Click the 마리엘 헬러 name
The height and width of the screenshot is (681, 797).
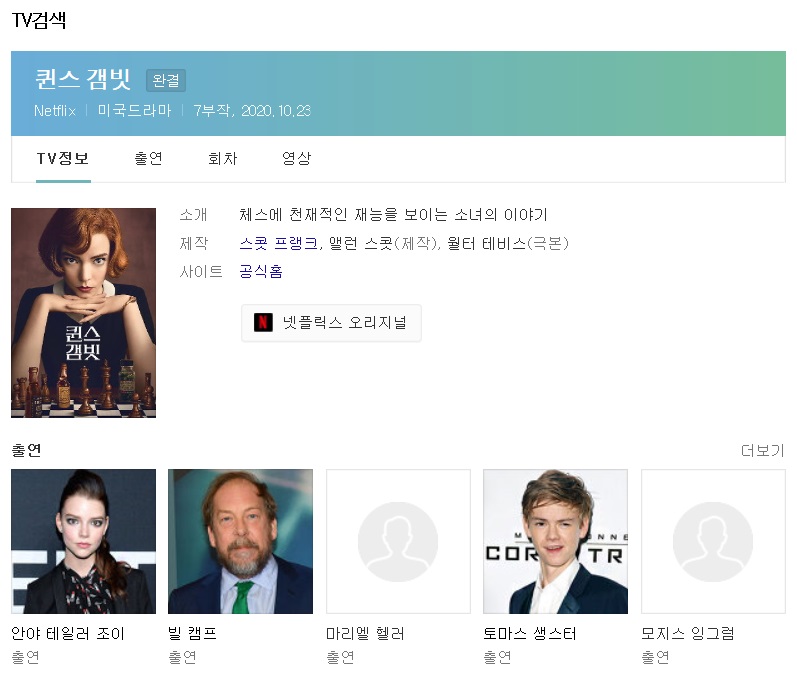click(365, 634)
